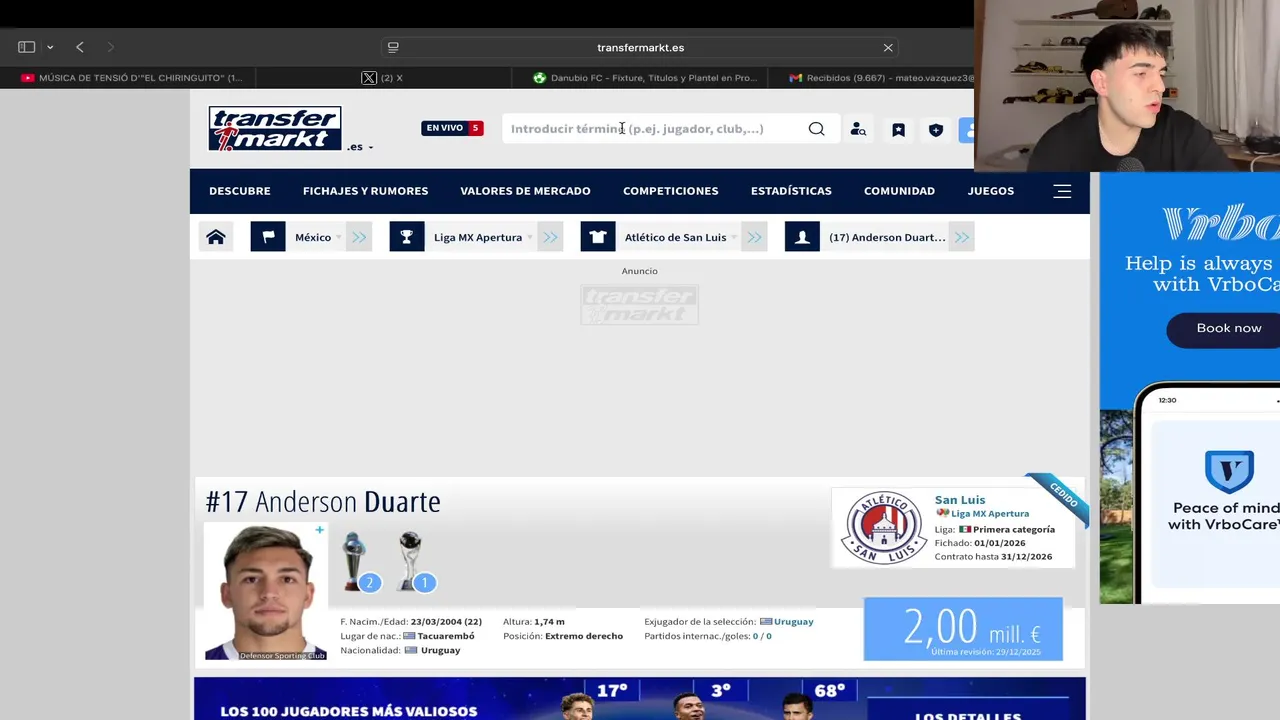Switch to the Danubio FC browser tab
Screen dimensions: 1280x720
point(645,78)
